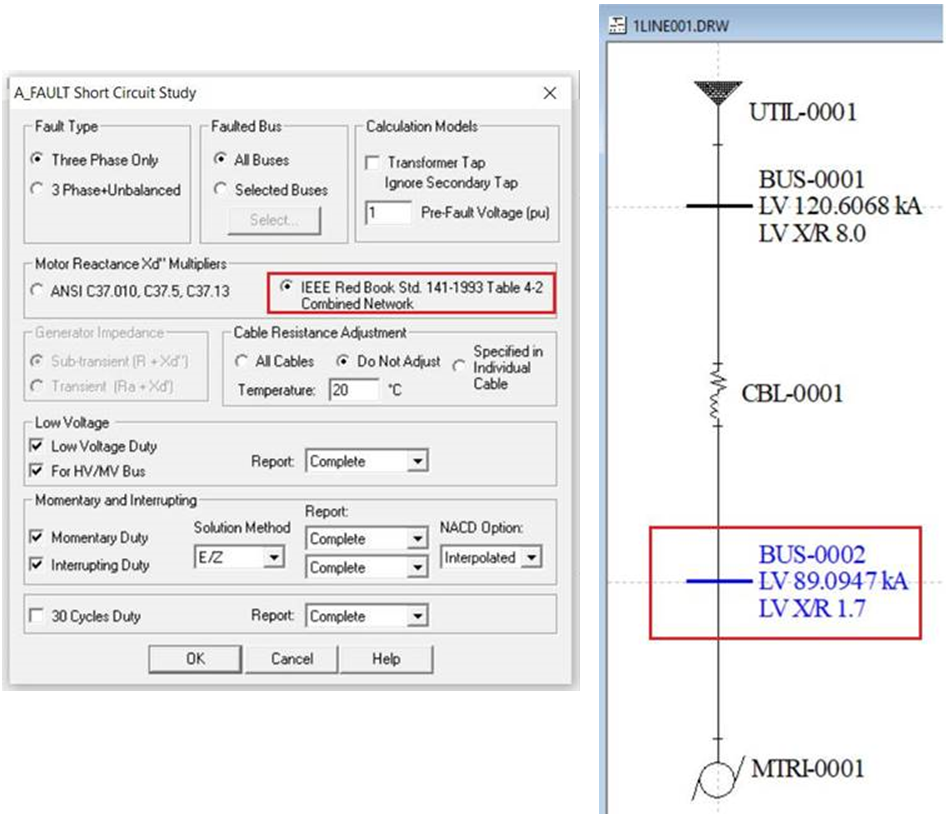Select ANSI C37.010 motor reactance option
Viewport: 946px width, 815px height.
[38, 292]
